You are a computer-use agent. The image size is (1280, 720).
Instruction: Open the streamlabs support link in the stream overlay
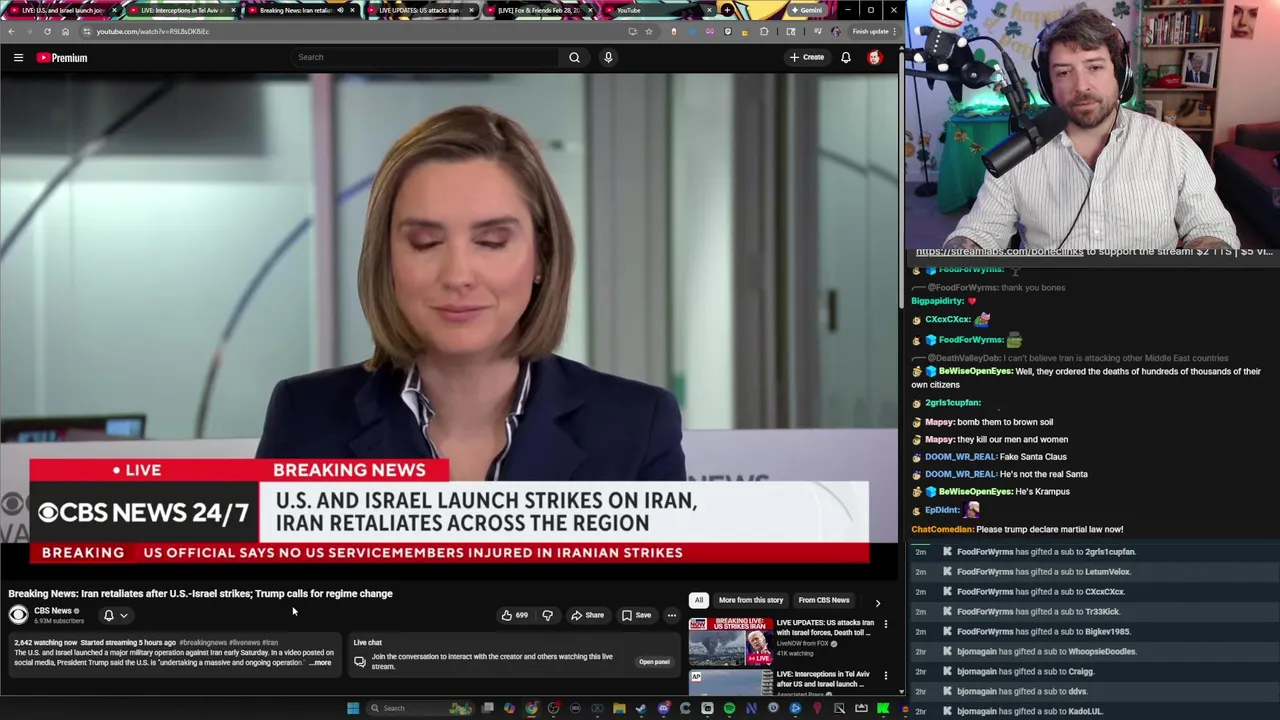click(999, 251)
